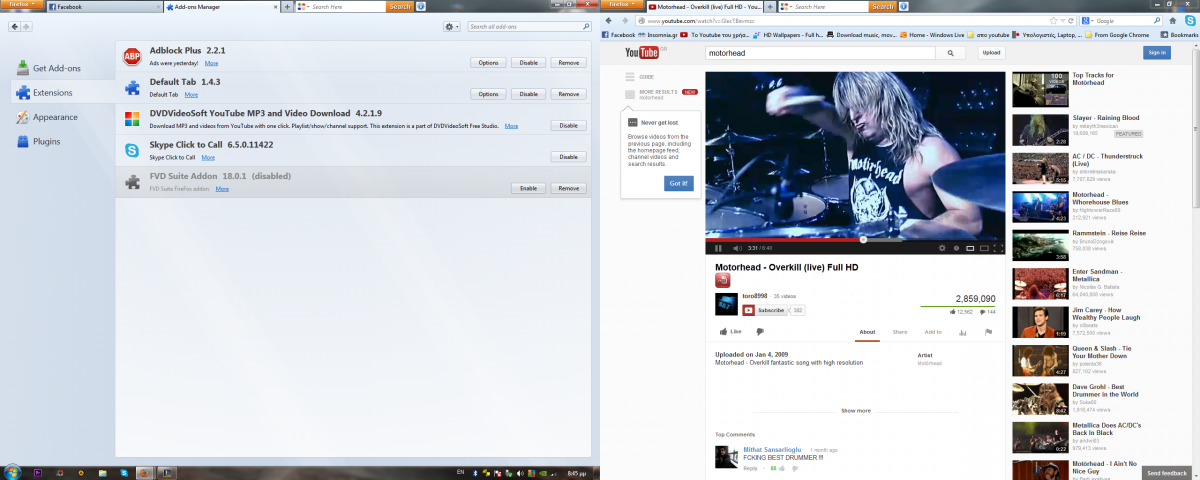This screenshot has width=1200, height=480.
Task: Click the Skype toolbar icon in YouTube window
Action: point(1192,20)
